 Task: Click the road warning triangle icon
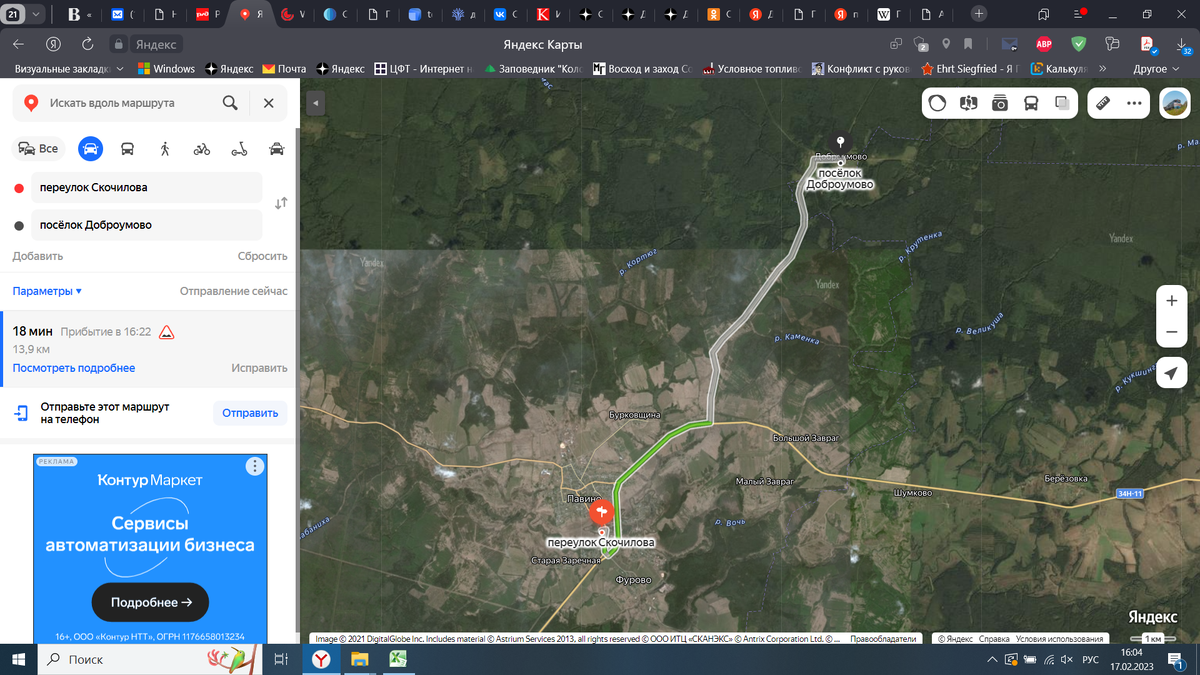167,332
